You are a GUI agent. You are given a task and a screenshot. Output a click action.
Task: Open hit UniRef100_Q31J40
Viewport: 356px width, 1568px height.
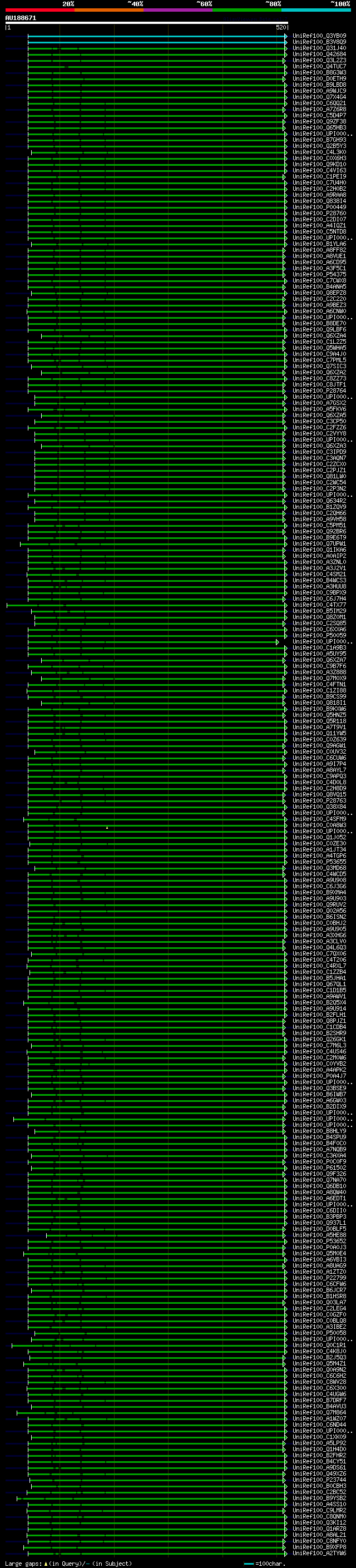point(319,48)
